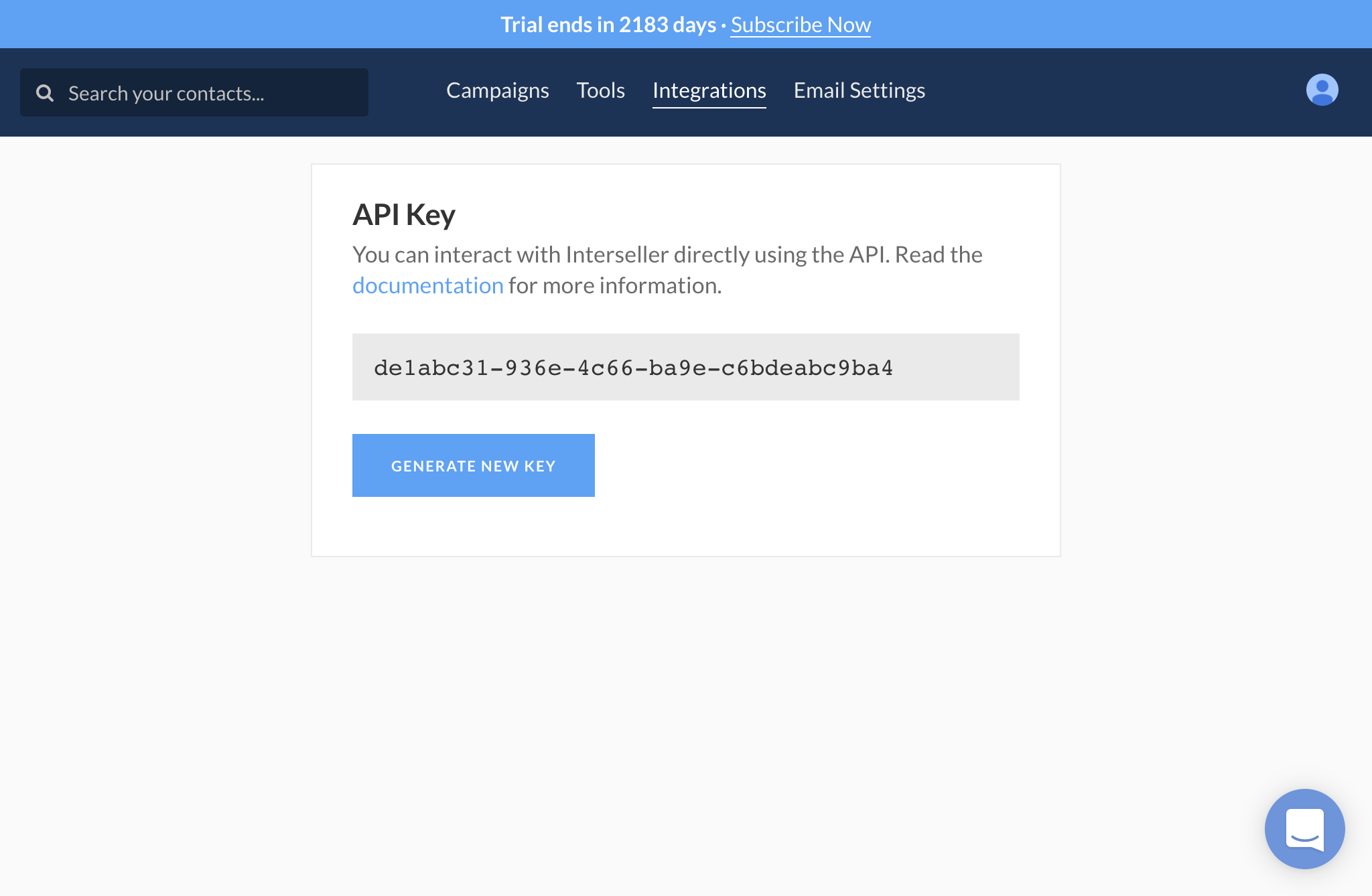
Task: Open the Campaigns menu
Action: coord(498,90)
